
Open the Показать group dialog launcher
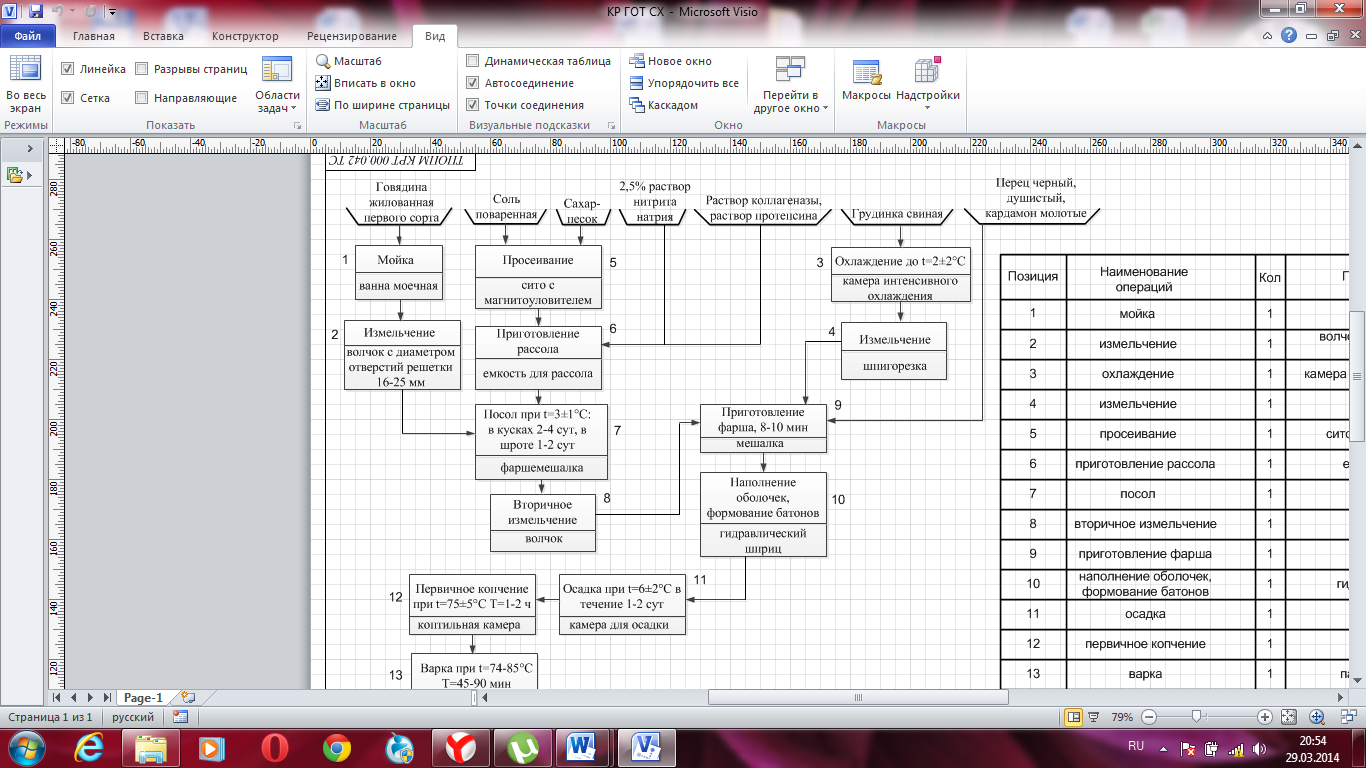297,126
